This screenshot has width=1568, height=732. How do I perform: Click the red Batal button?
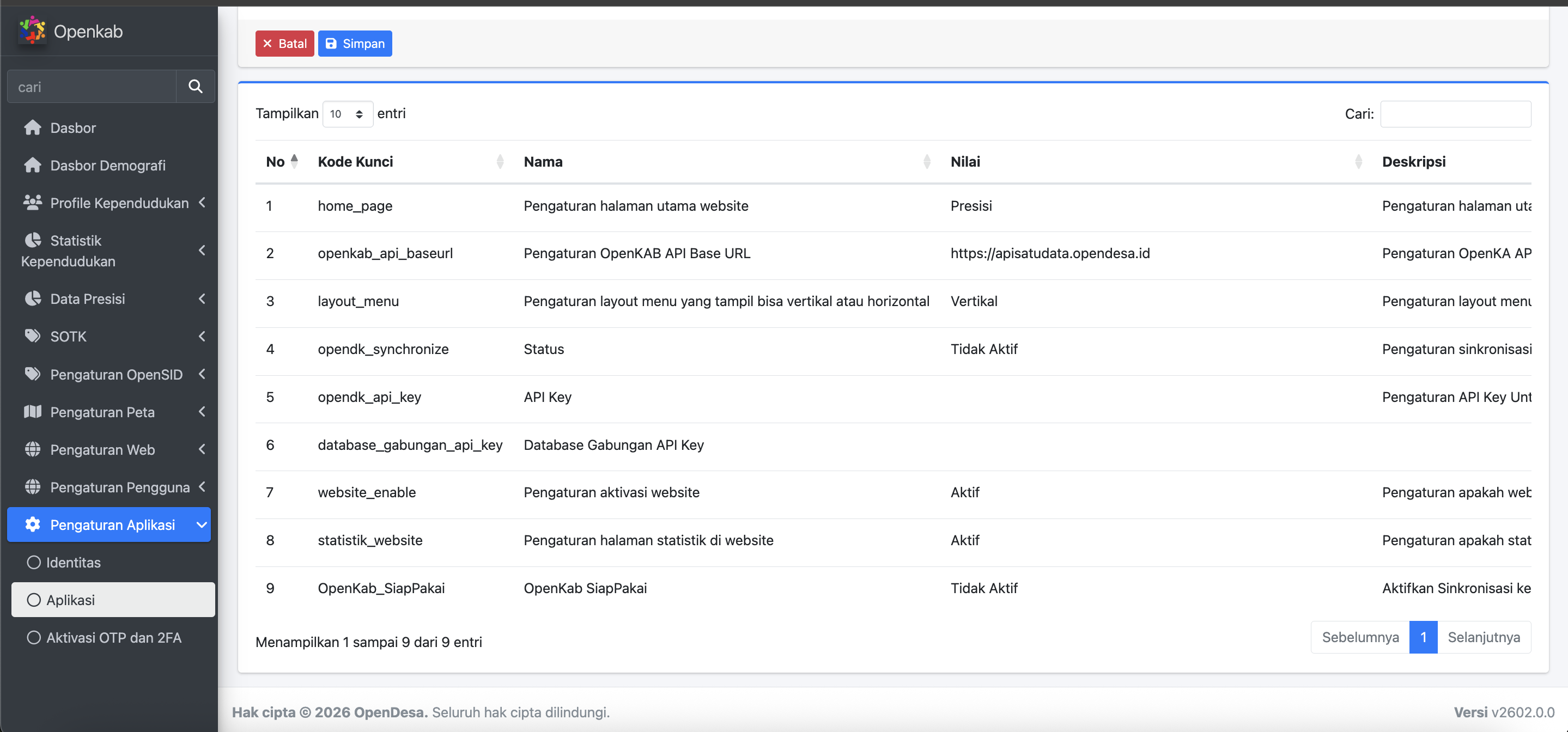[x=284, y=44]
